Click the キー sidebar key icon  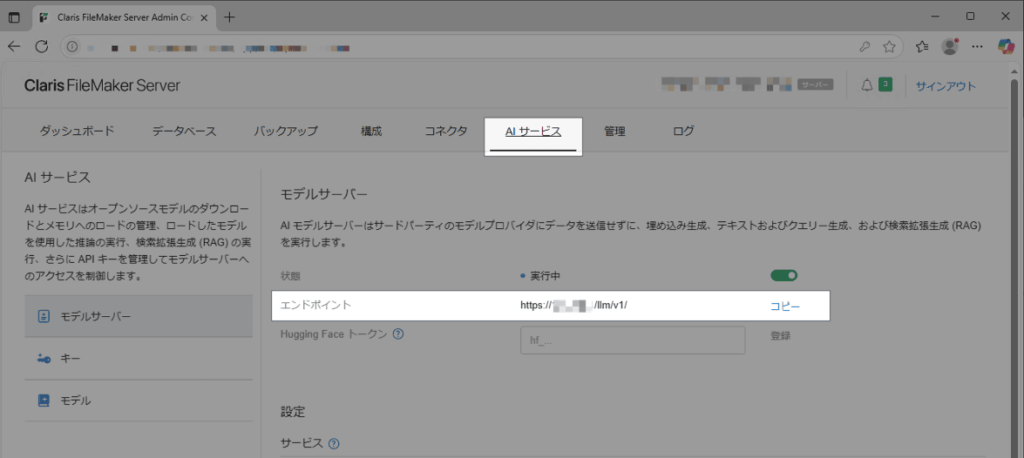click(44, 358)
